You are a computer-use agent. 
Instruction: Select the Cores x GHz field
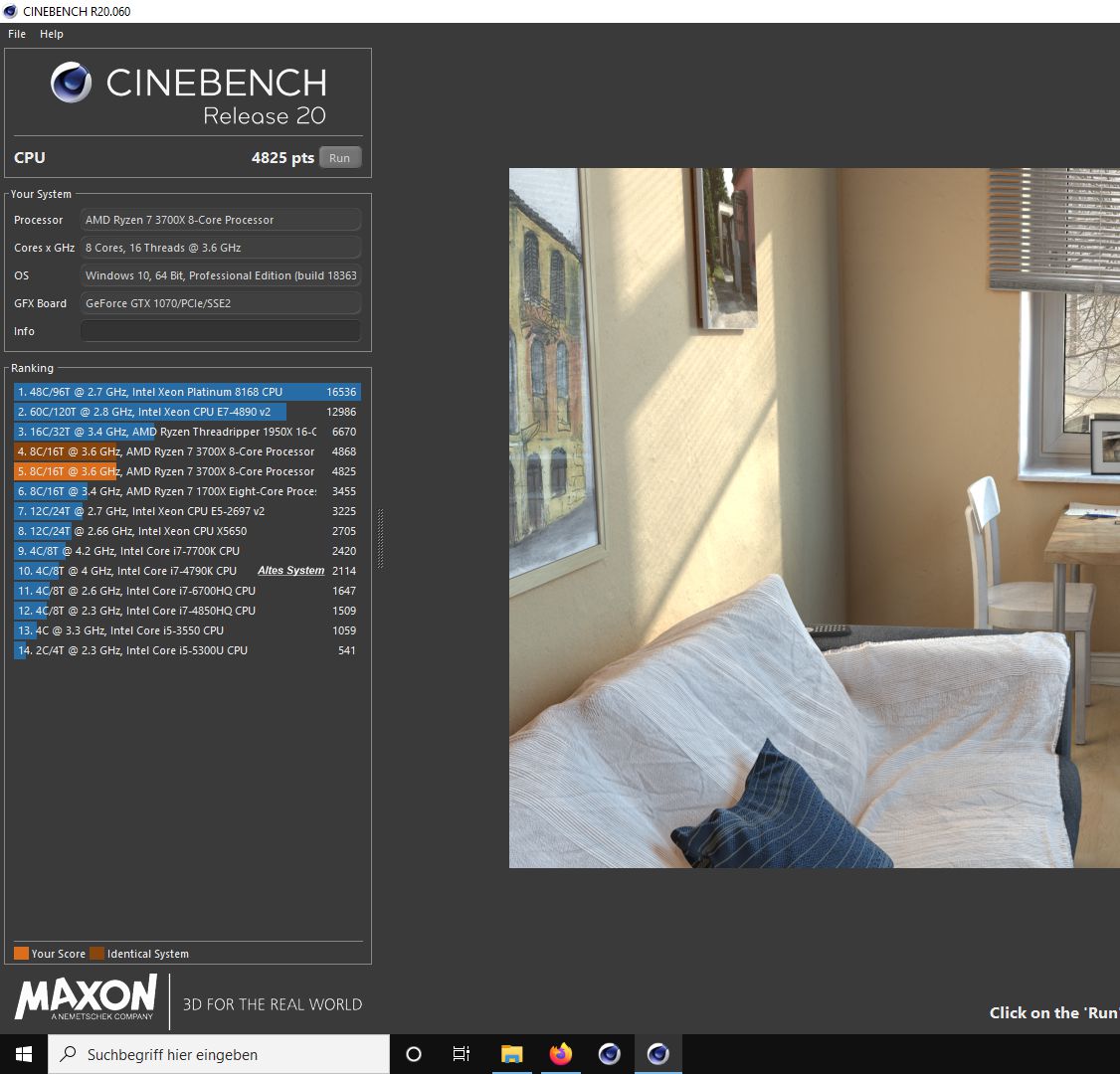(221, 248)
